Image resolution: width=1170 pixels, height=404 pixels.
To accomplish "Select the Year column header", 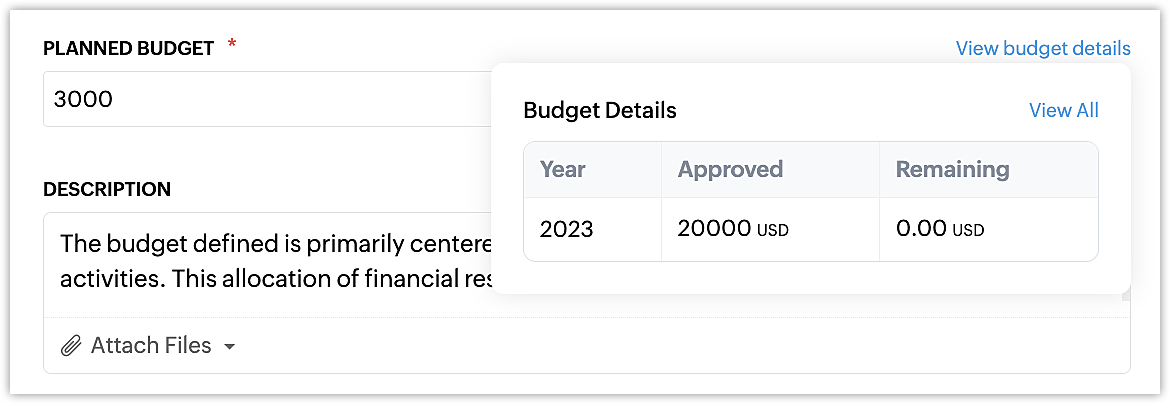I will click(562, 169).
